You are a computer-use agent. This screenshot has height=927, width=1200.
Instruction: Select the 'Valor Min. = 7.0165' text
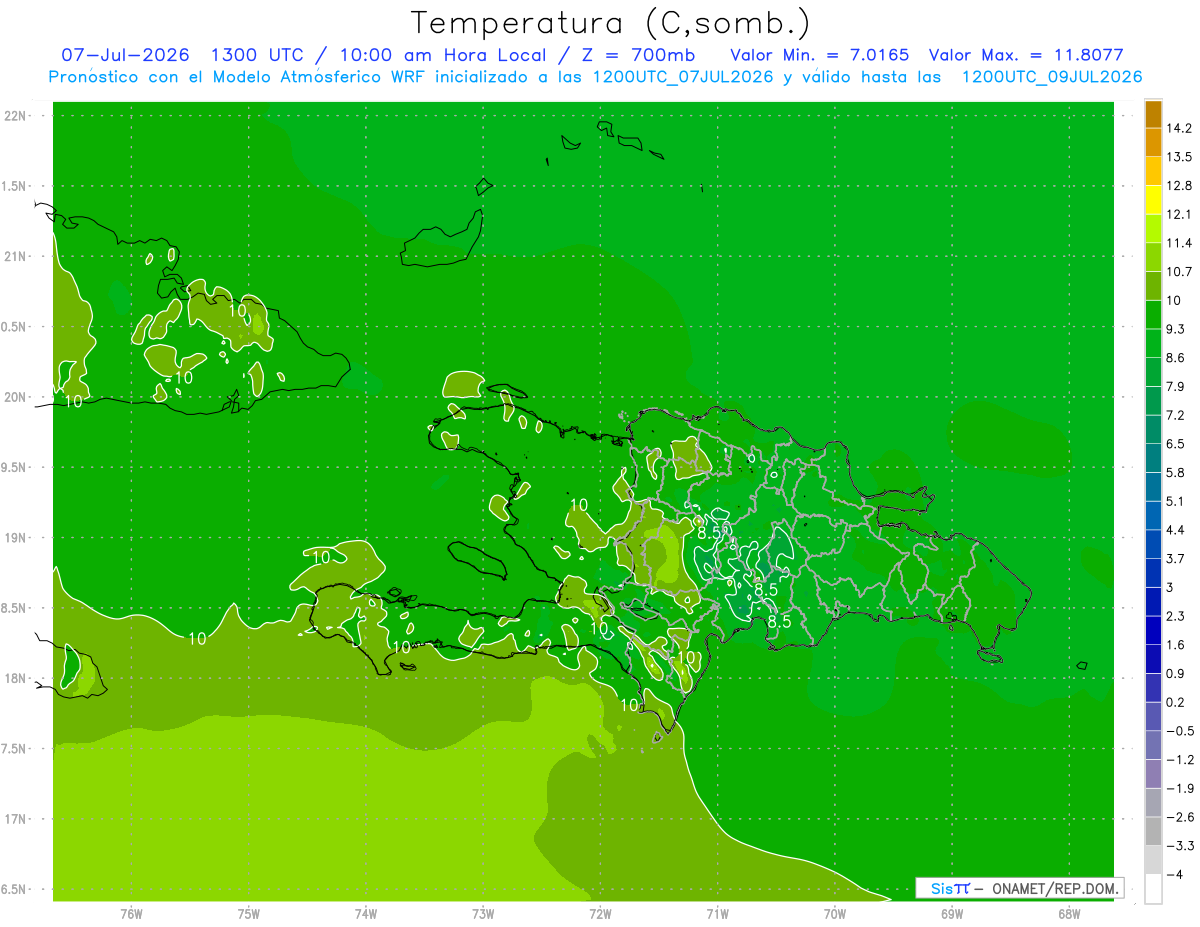tap(820, 55)
